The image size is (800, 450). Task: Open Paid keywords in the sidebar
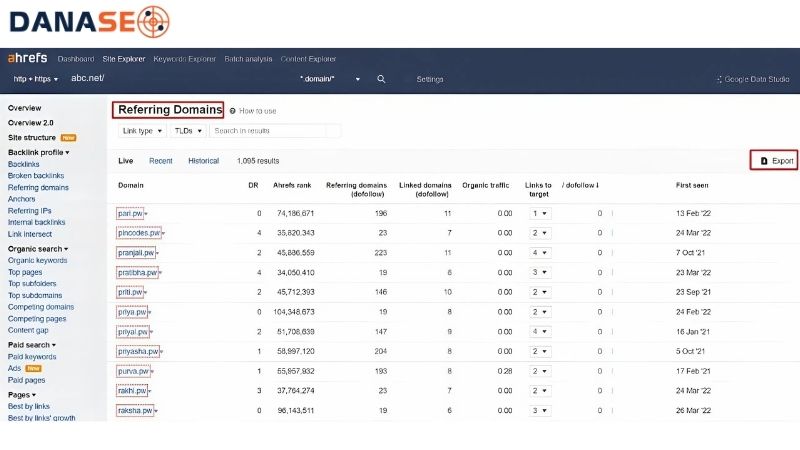pyautogui.click(x=32, y=357)
